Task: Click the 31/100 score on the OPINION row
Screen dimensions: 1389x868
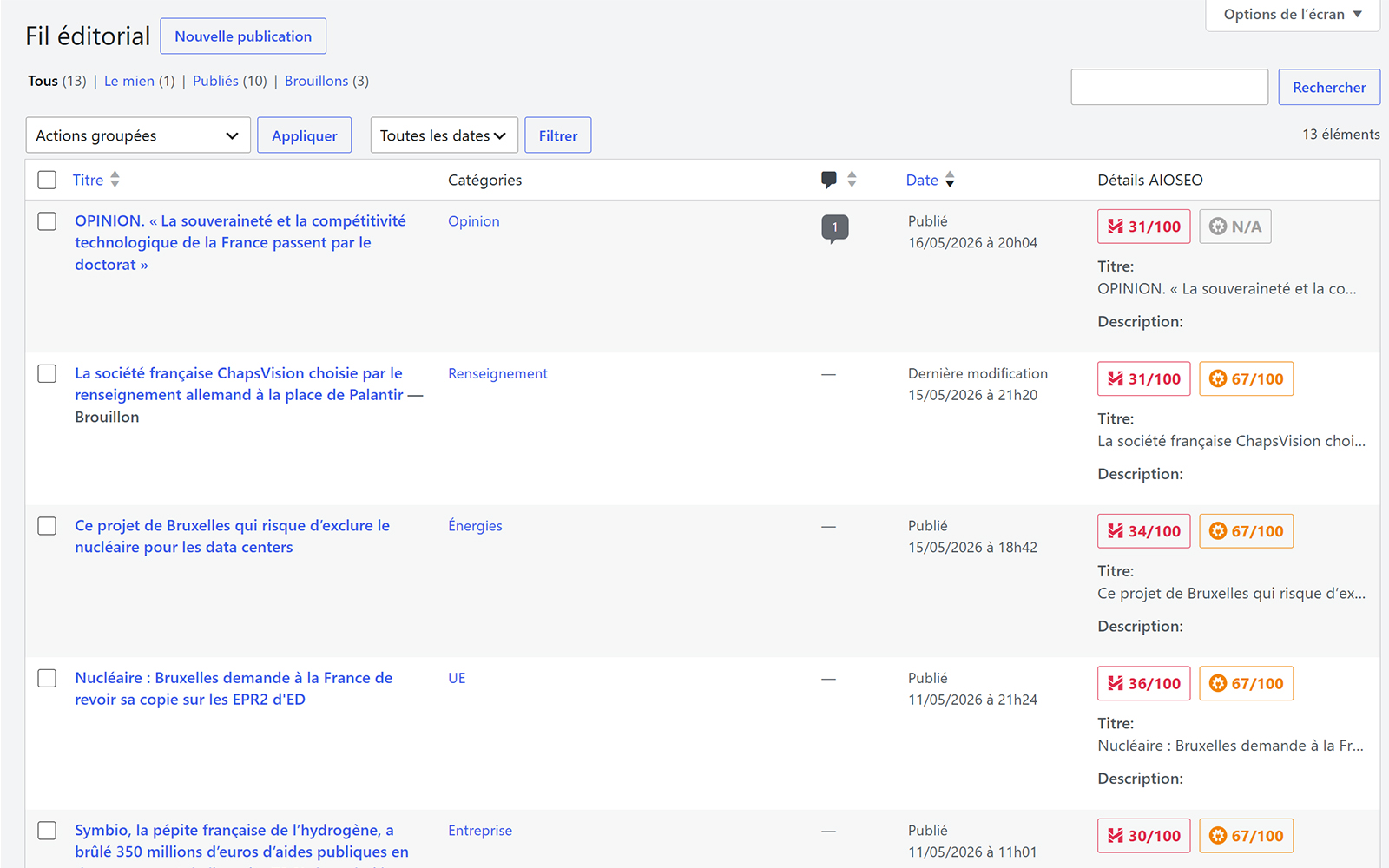Action: click(1144, 227)
